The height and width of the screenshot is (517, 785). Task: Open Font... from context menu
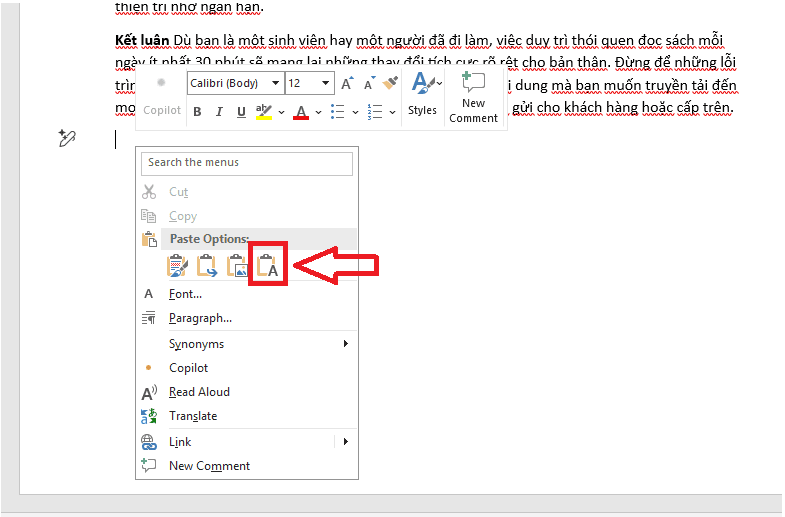(x=185, y=294)
